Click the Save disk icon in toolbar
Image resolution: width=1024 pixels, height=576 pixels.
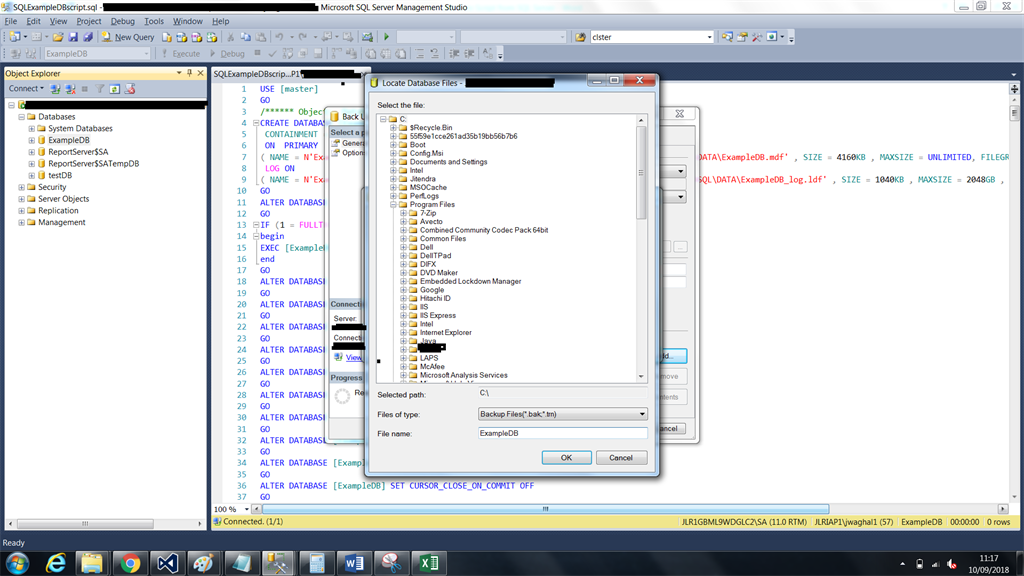click(74, 37)
